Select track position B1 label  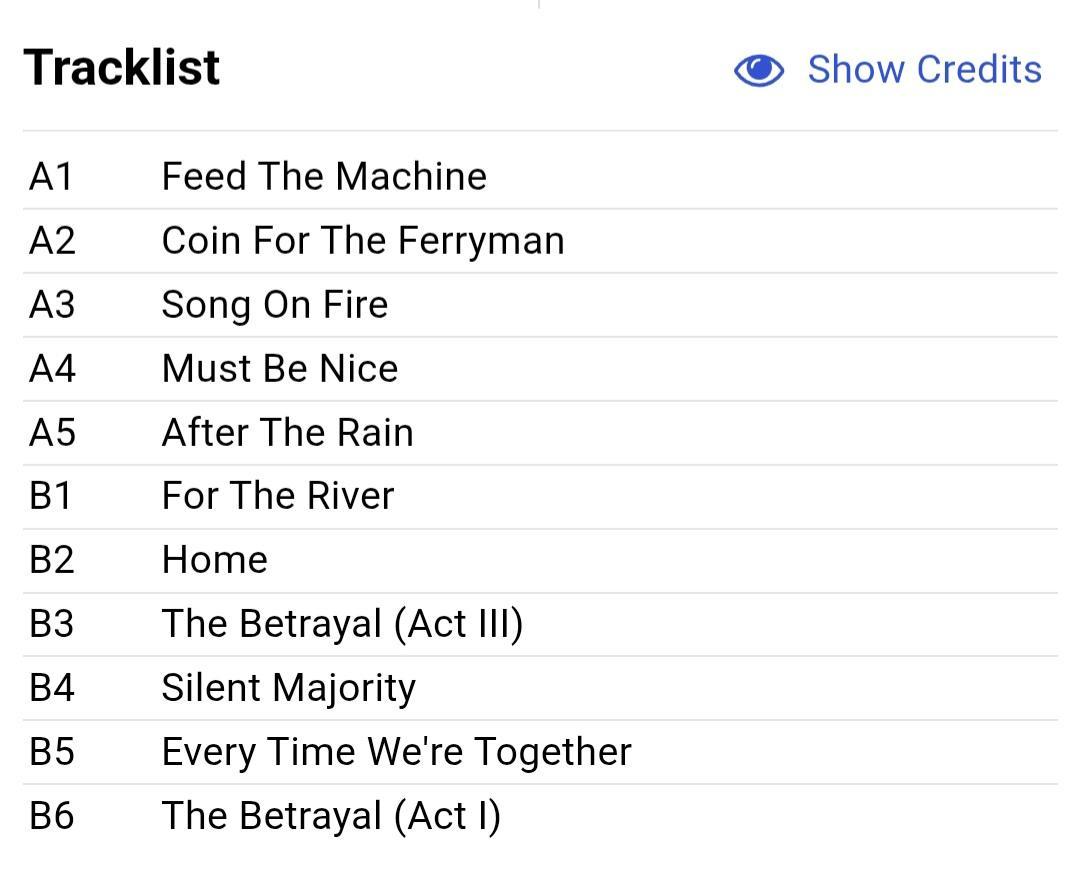(x=50, y=496)
